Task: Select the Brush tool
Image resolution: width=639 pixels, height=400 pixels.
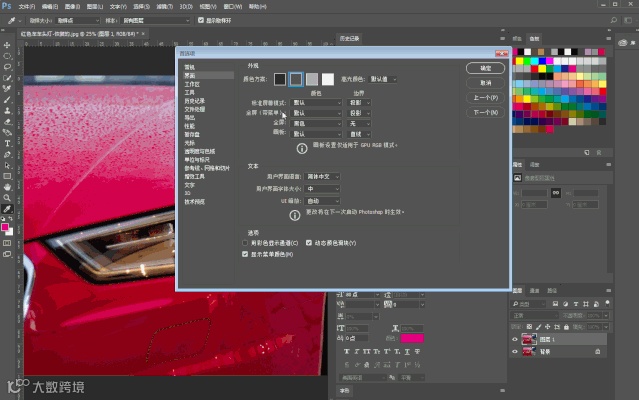Action: point(7,100)
